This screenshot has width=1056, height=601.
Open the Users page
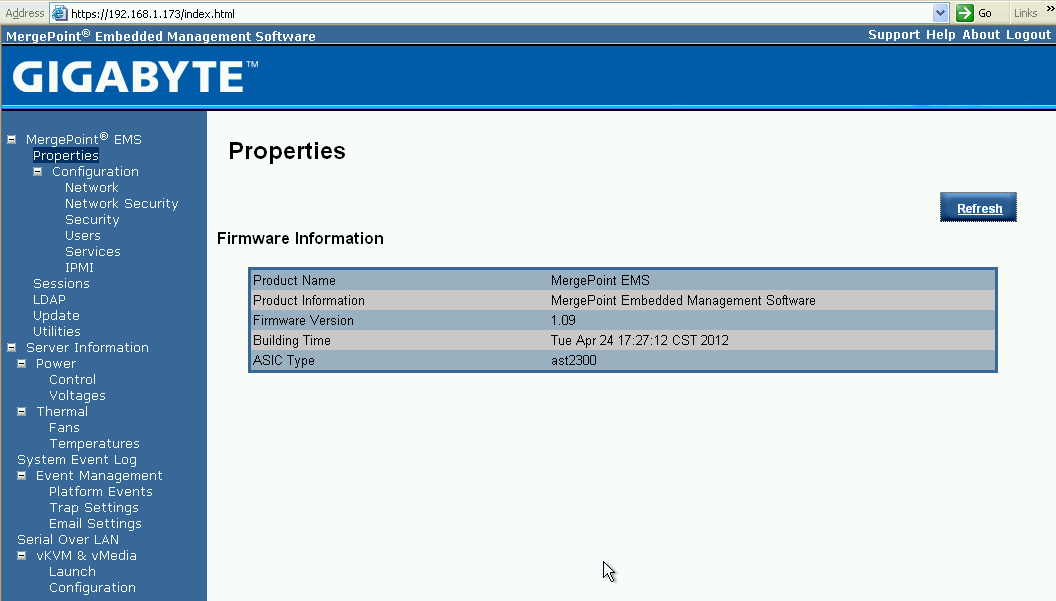tap(83, 236)
